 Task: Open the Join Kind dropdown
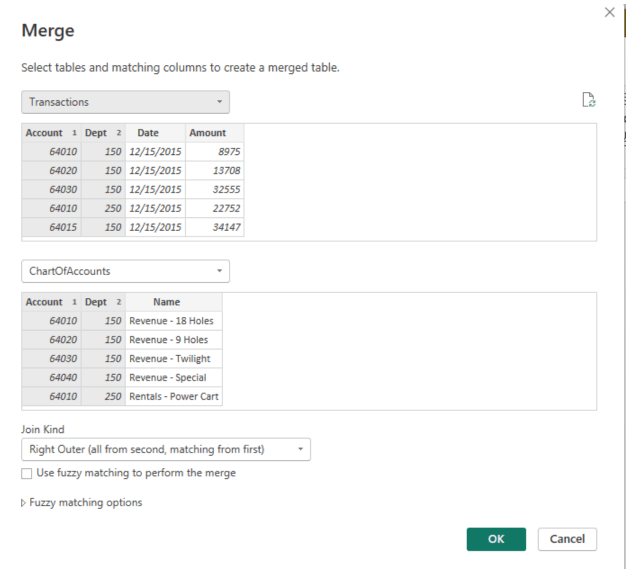coord(165,449)
